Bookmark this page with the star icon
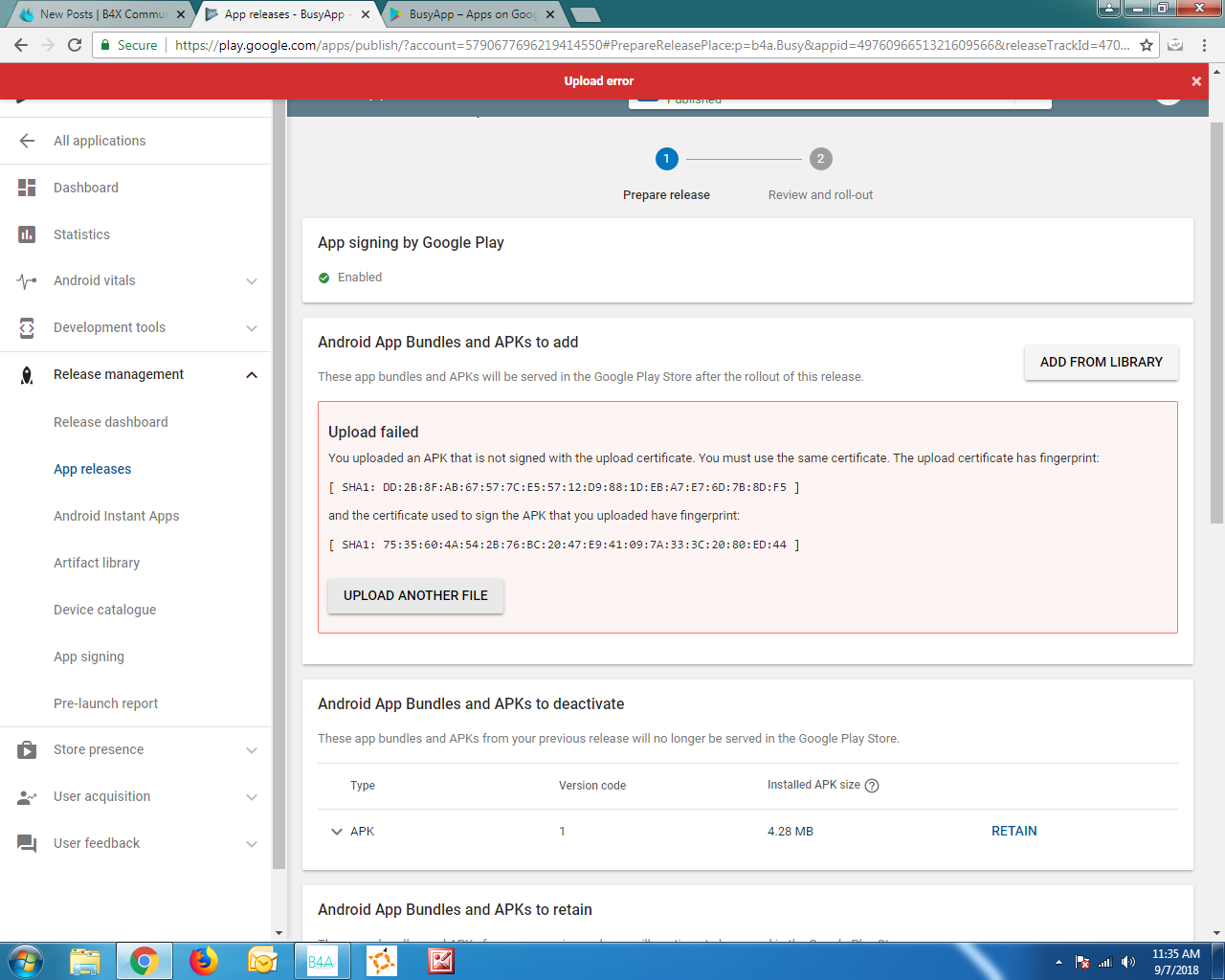Screen dimensions: 1225x980 tap(1147, 45)
